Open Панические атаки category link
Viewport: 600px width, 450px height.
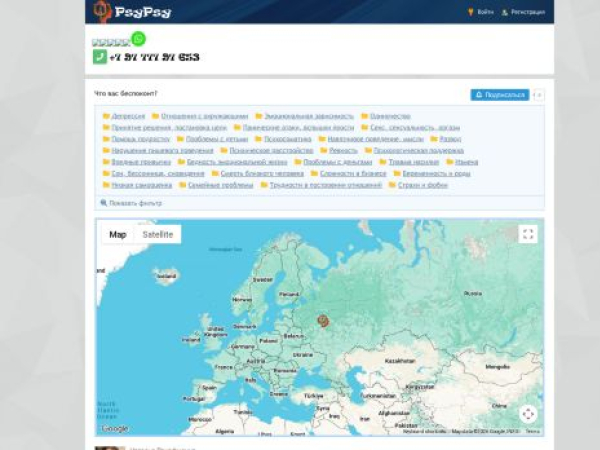point(298,127)
